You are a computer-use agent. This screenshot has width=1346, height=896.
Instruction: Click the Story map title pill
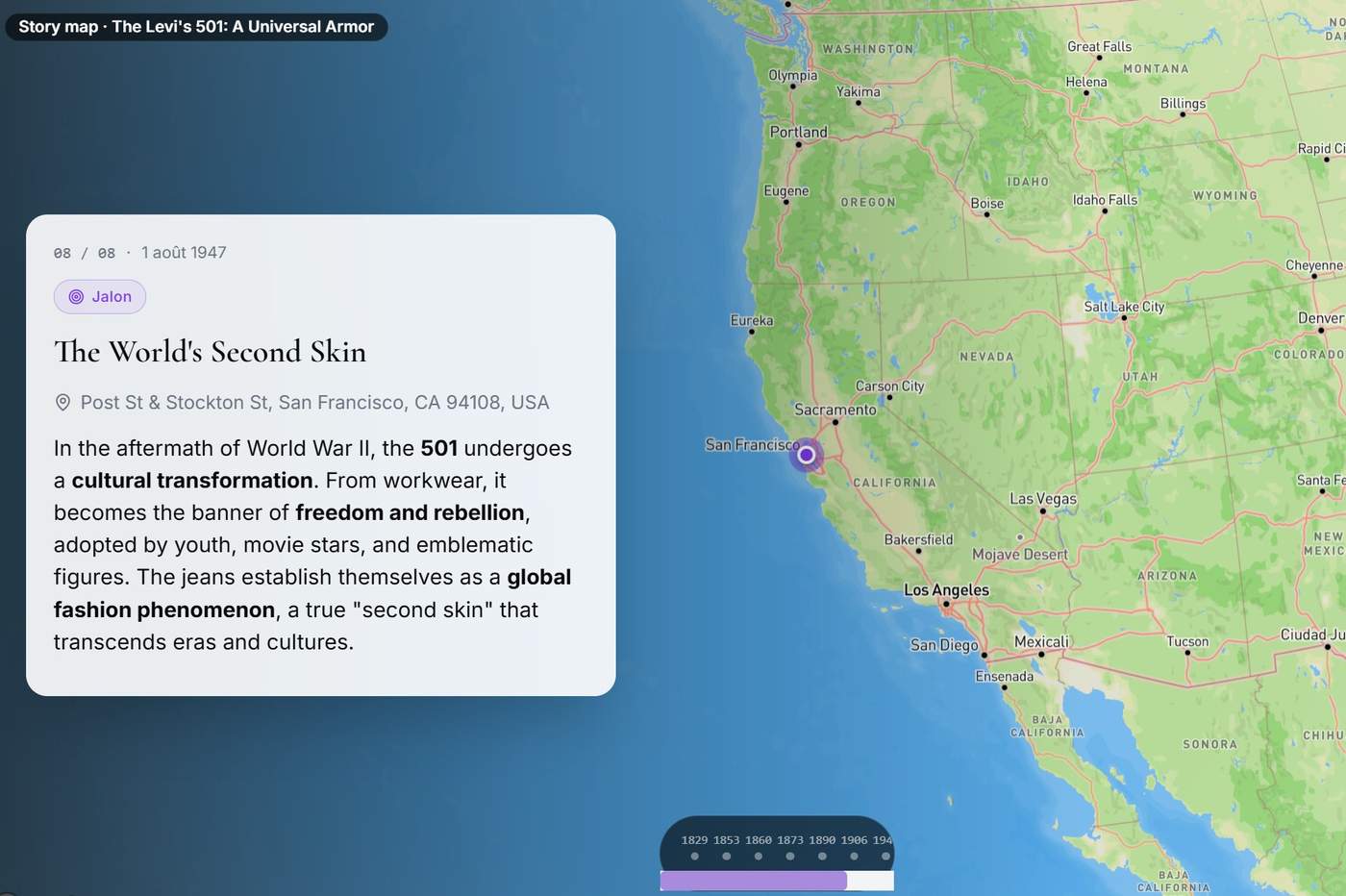(196, 27)
